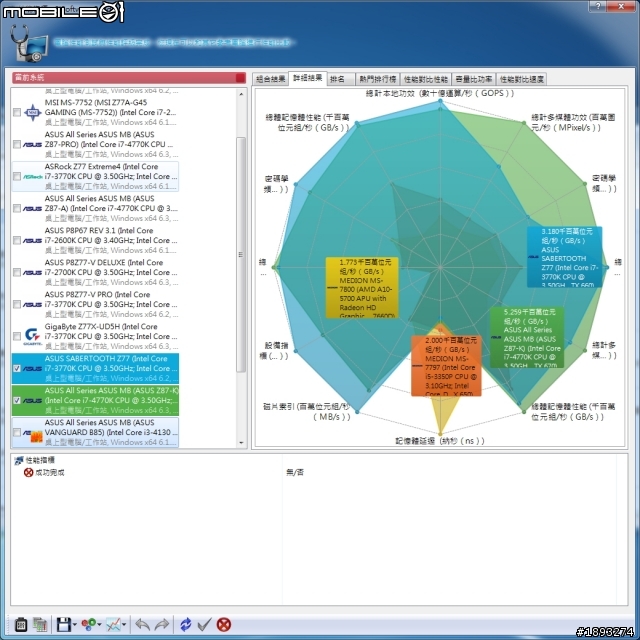Viewport: 640px width, 640px height.
Task: Click the stethoscope monitor application icon
Action: (x=29, y=43)
